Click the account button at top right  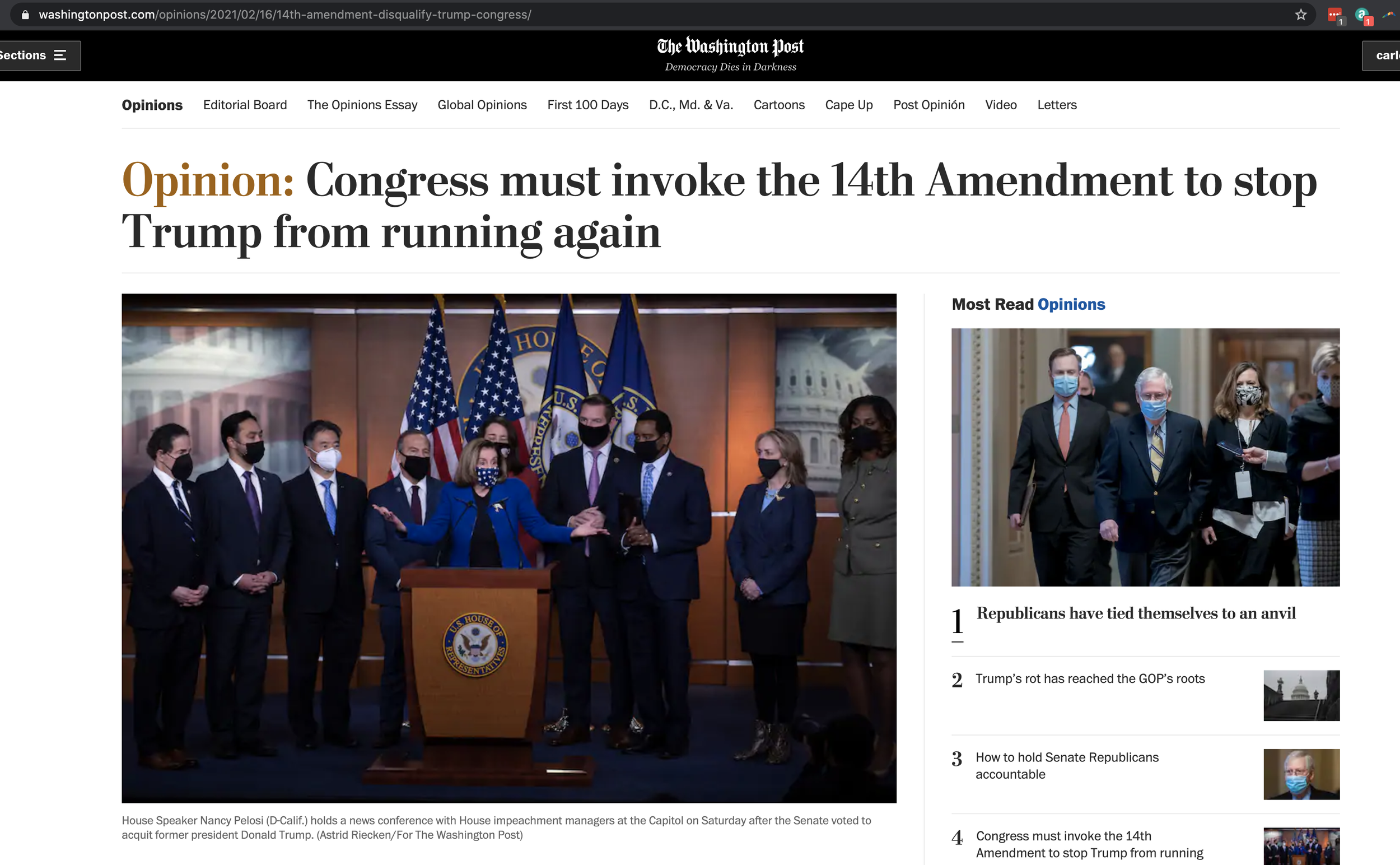pos(1381,55)
